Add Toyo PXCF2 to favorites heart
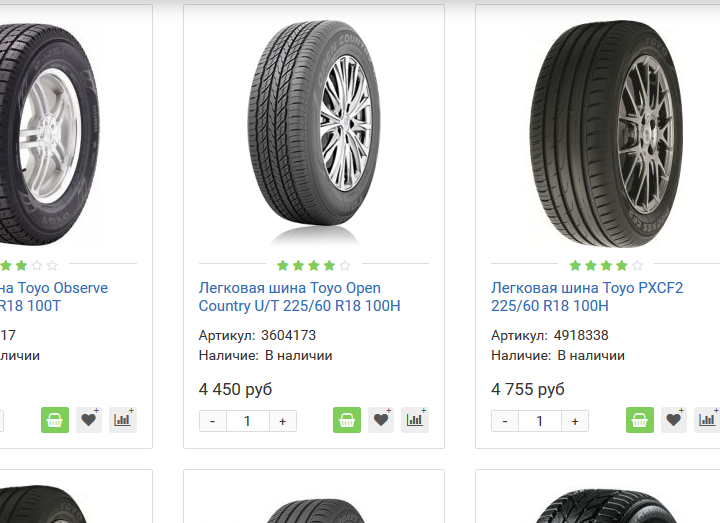This screenshot has width=720, height=523. [x=674, y=420]
